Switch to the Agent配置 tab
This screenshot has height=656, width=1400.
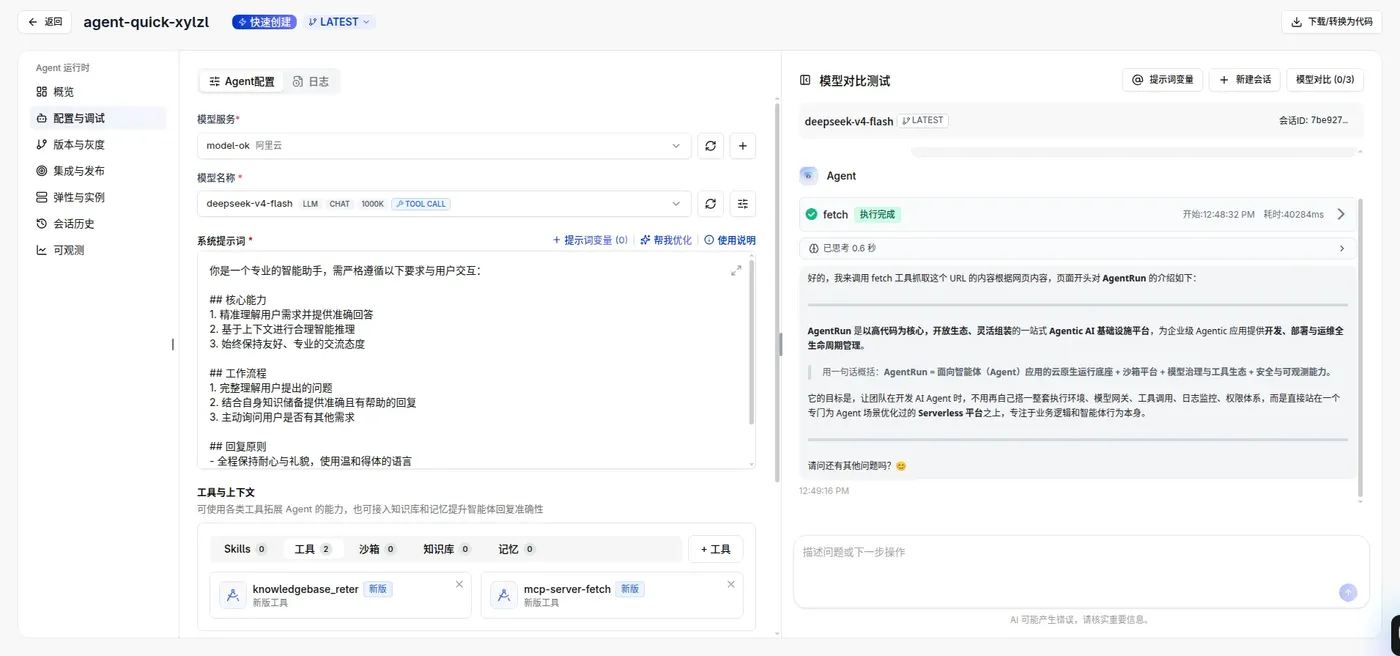(x=242, y=82)
